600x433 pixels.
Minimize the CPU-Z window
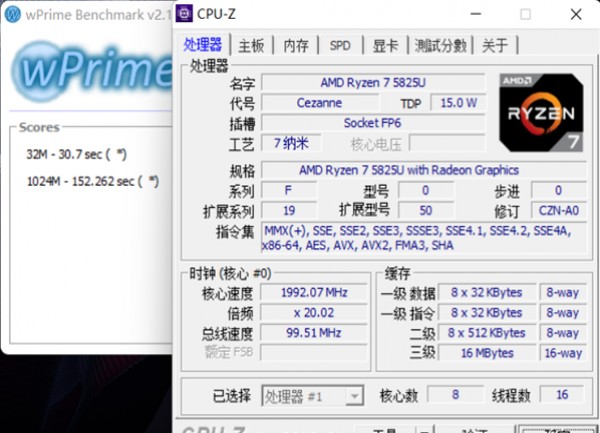point(476,15)
